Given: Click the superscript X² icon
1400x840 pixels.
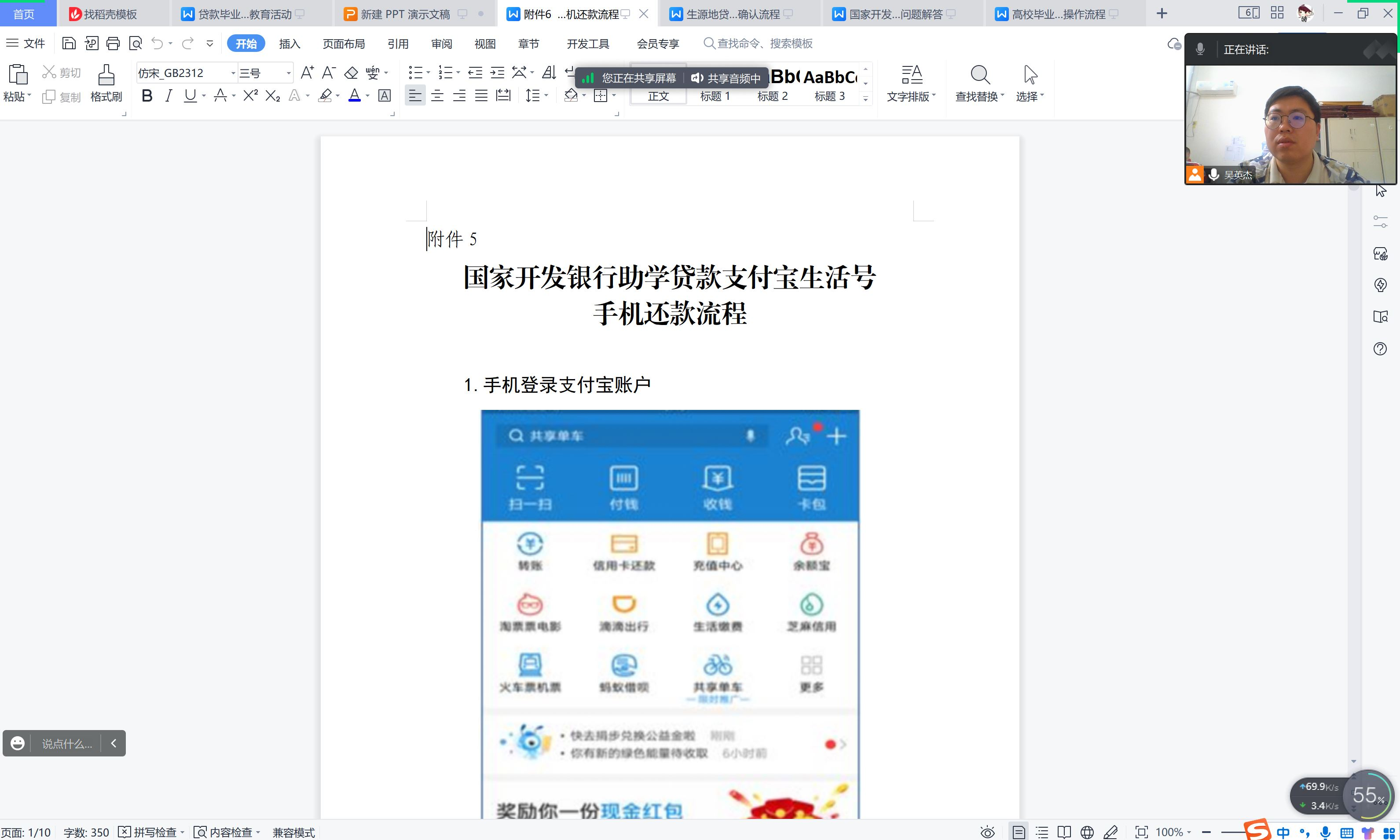Looking at the screenshot, I should (x=250, y=96).
